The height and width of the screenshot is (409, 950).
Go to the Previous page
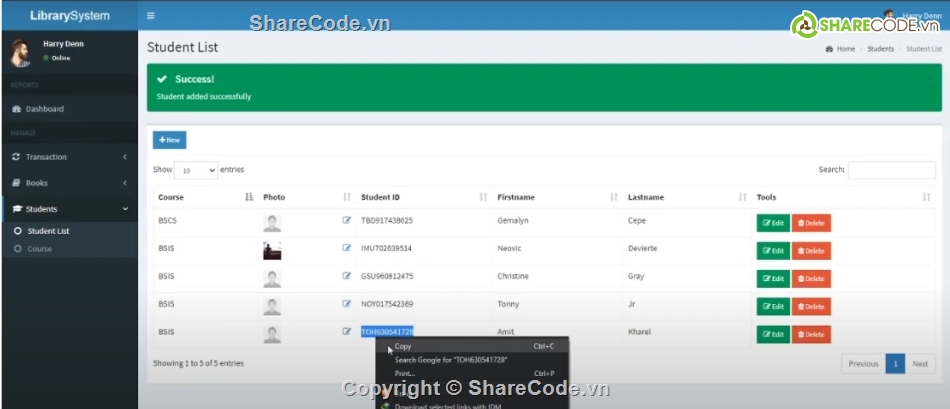pyautogui.click(x=863, y=364)
